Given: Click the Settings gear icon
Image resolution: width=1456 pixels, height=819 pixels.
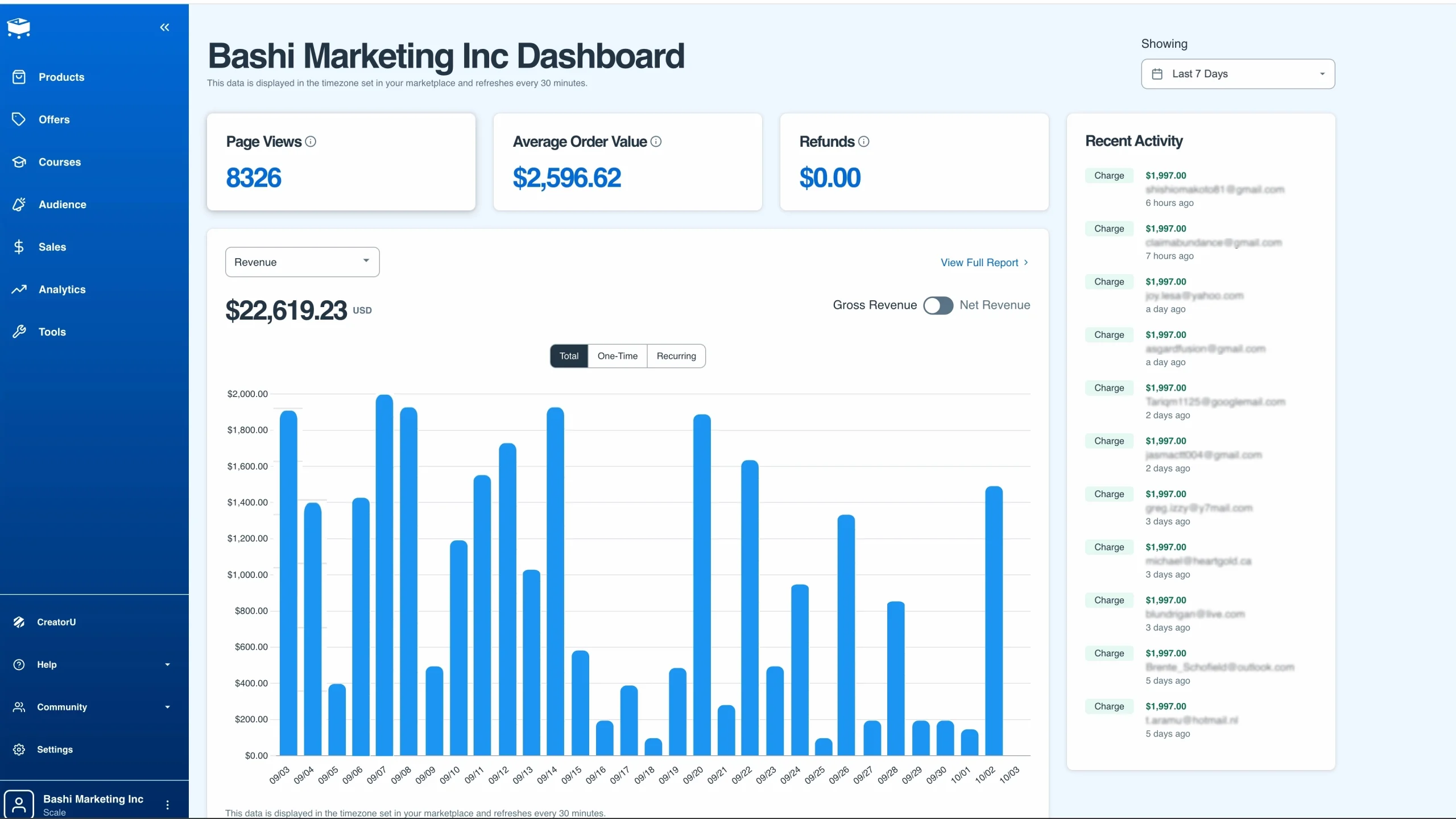Looking at the screenshot, I should pyautogui.click(x=19, y=750).
